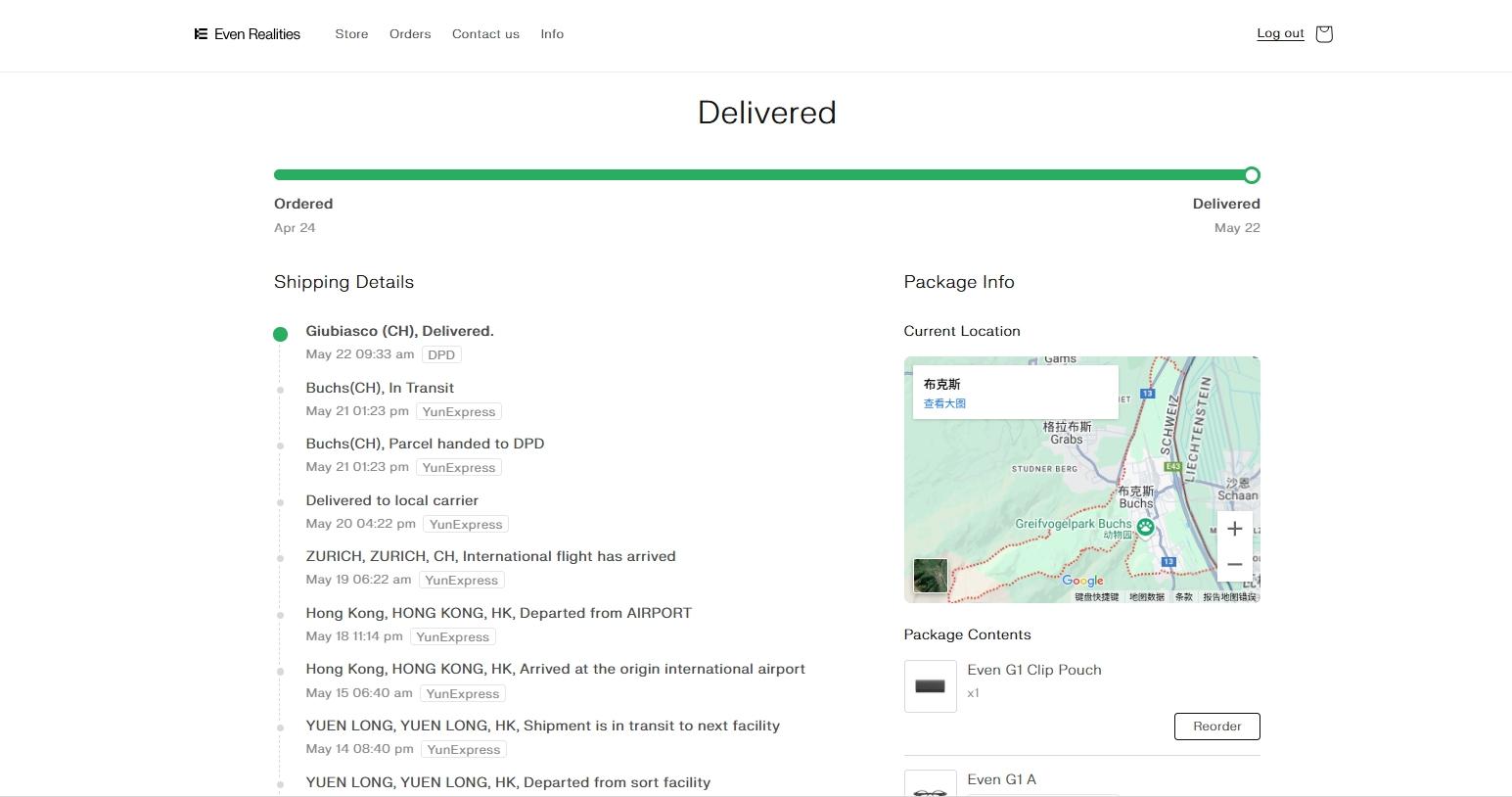Click the Even G1 A product thumbnail

[930, 783]
